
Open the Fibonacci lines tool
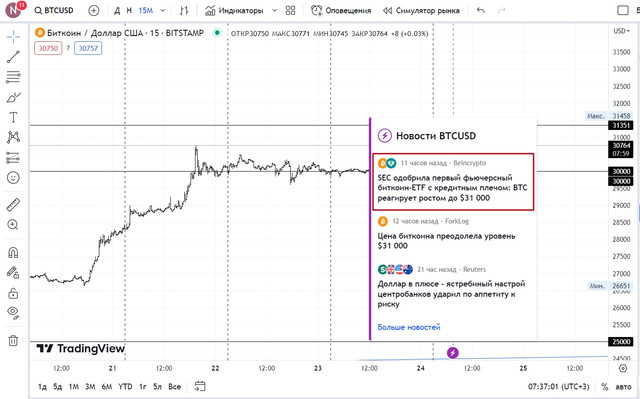13,76
